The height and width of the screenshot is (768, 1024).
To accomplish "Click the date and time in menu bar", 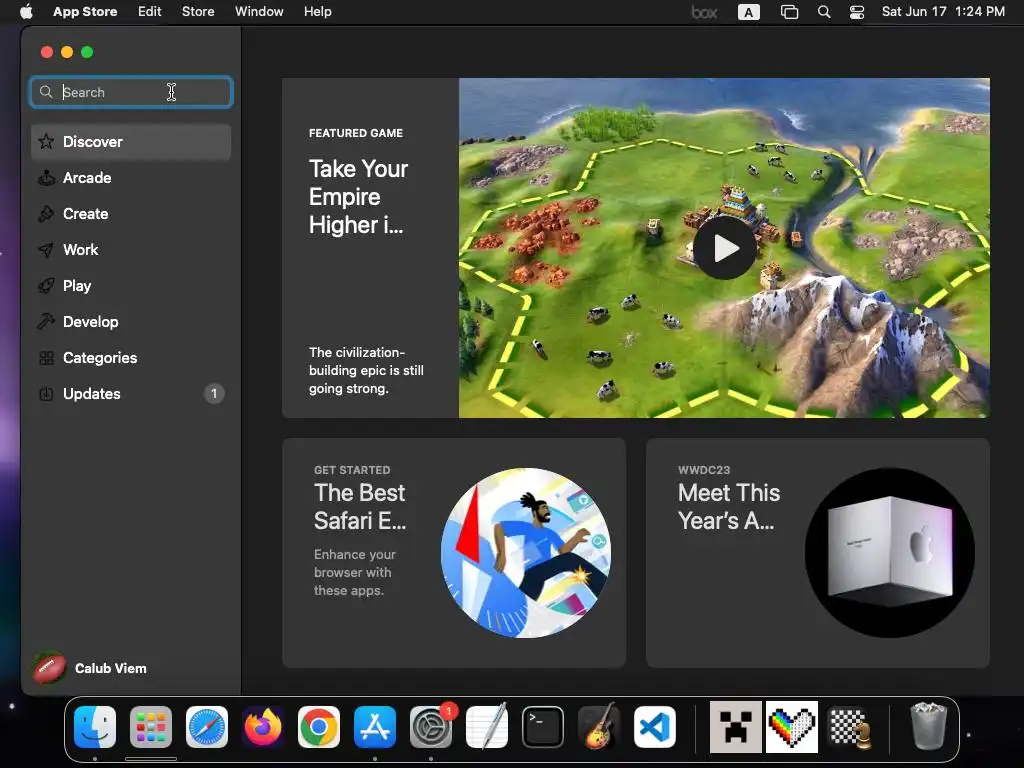I will (x=943, y=12).
